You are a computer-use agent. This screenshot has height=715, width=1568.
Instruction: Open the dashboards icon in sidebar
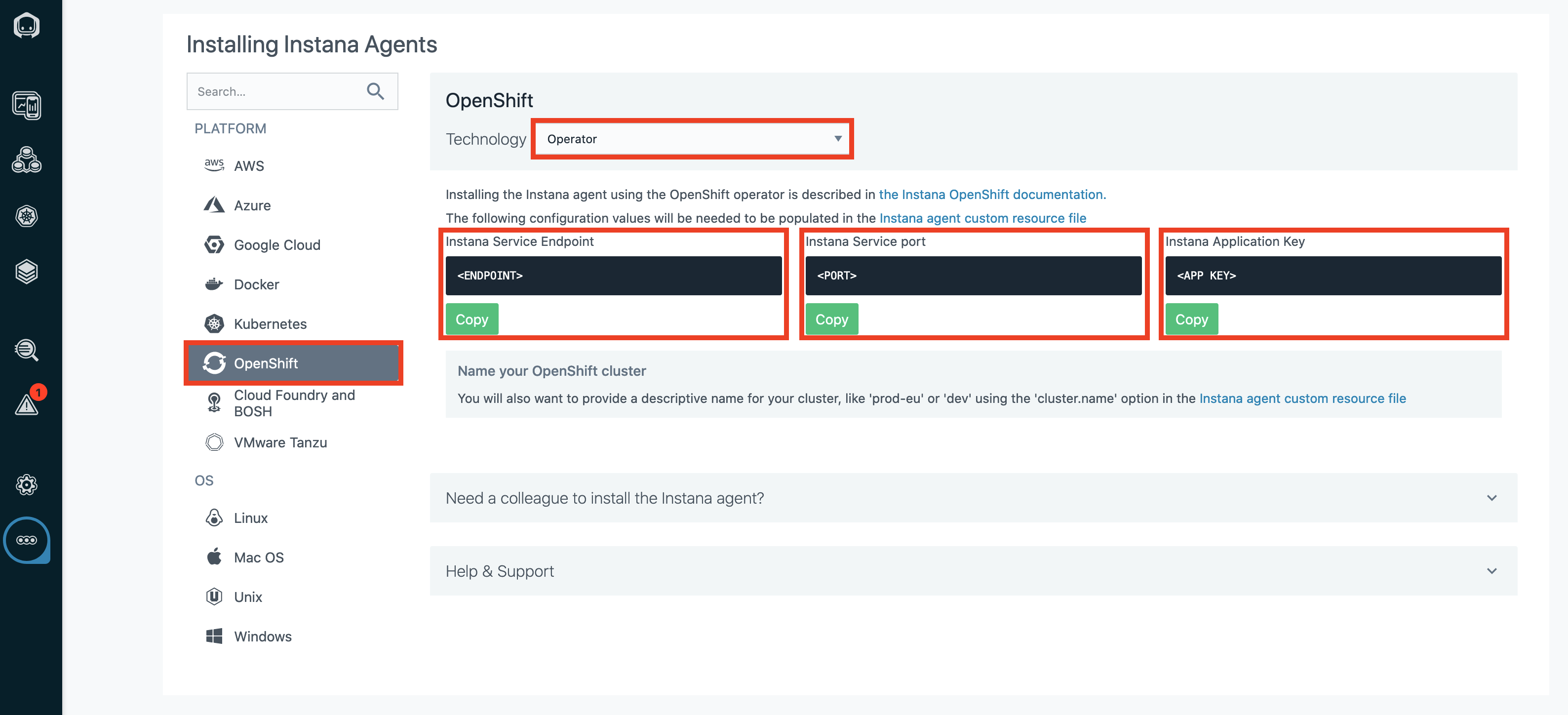click(x=26, y=106)
